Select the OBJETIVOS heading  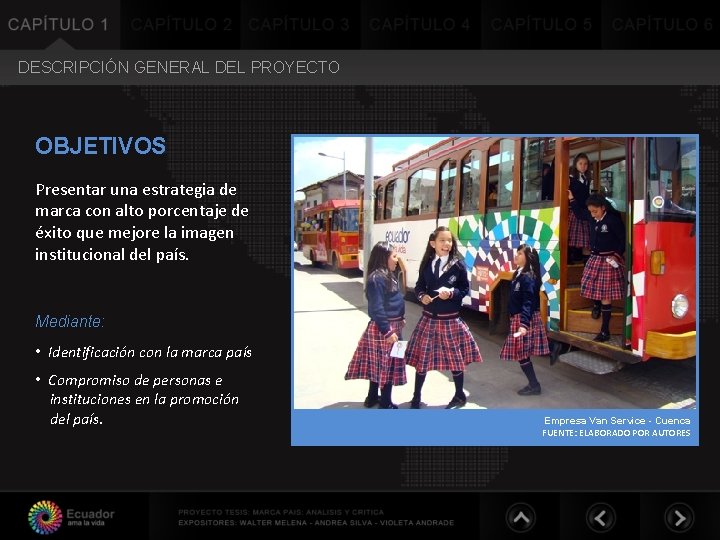(100, 146)
